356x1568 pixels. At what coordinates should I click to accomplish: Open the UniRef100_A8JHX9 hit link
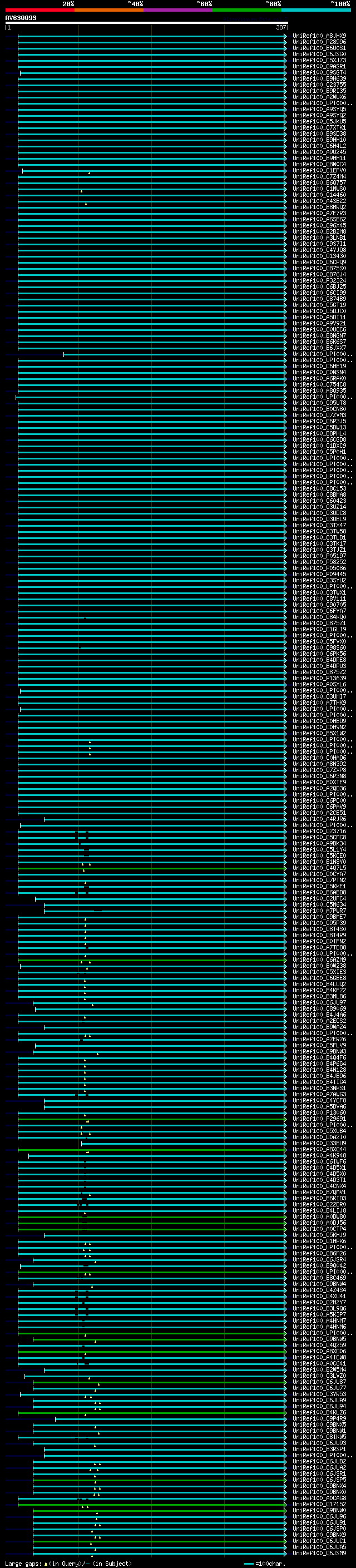pyautogui.click(x=319, y=36)
